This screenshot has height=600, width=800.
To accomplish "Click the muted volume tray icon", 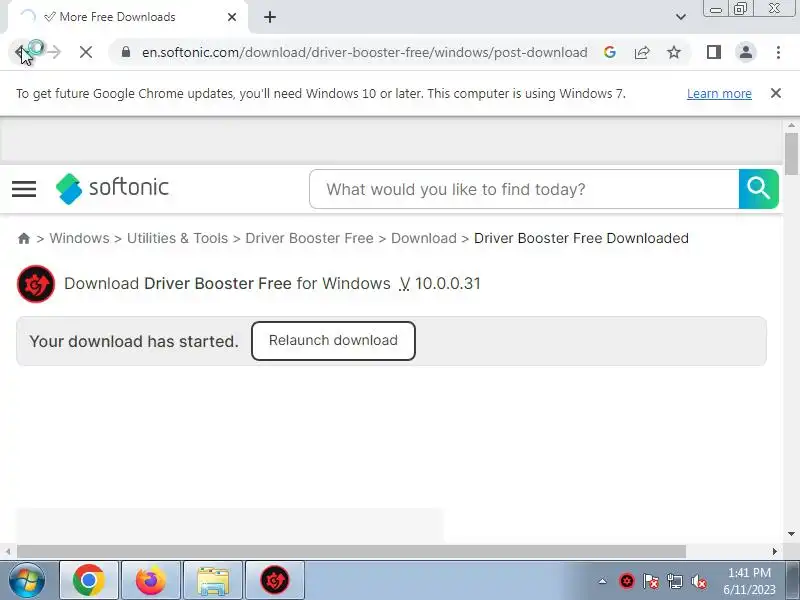I will coord(698,581).
